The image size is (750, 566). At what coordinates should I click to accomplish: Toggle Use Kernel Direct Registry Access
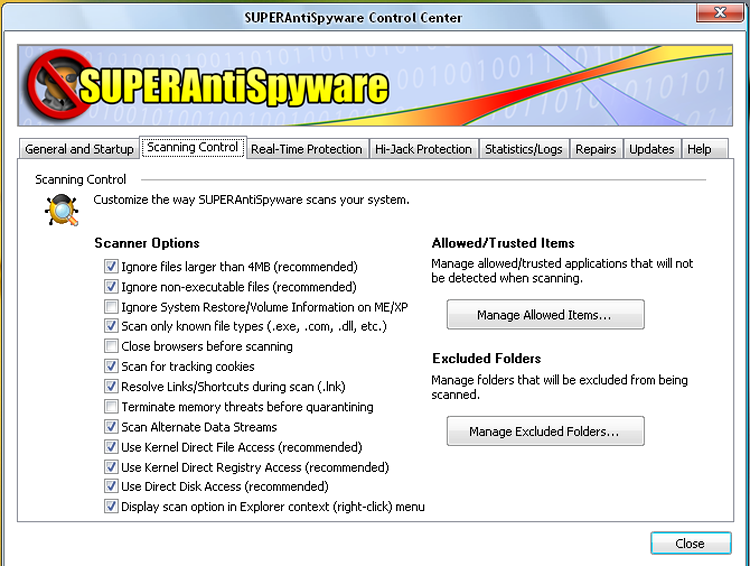(x=111, y=466)
